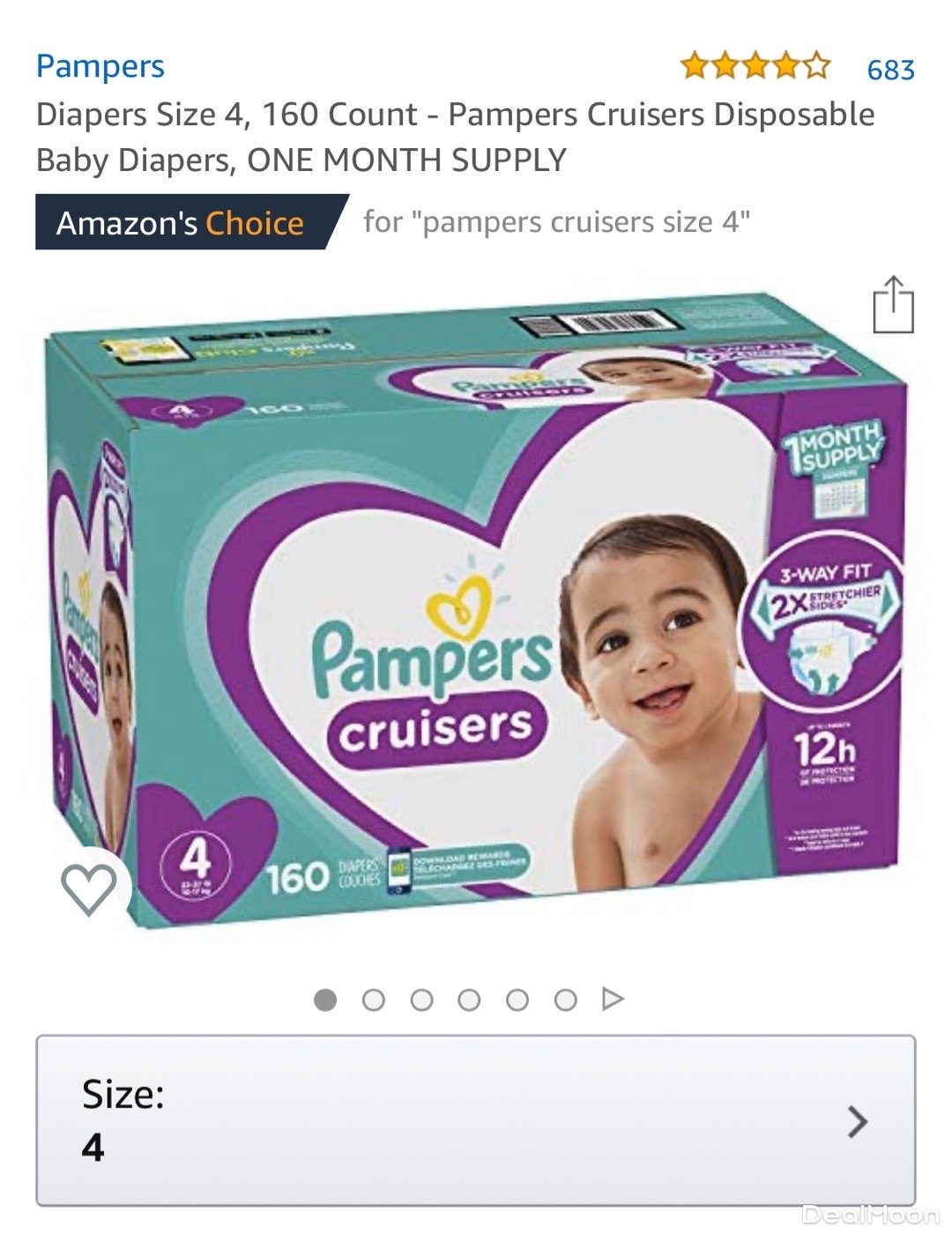Viewport: 952px width, 1236px height.
Task: Click the play video triangle in carousel
Action: tap(613, 999)
